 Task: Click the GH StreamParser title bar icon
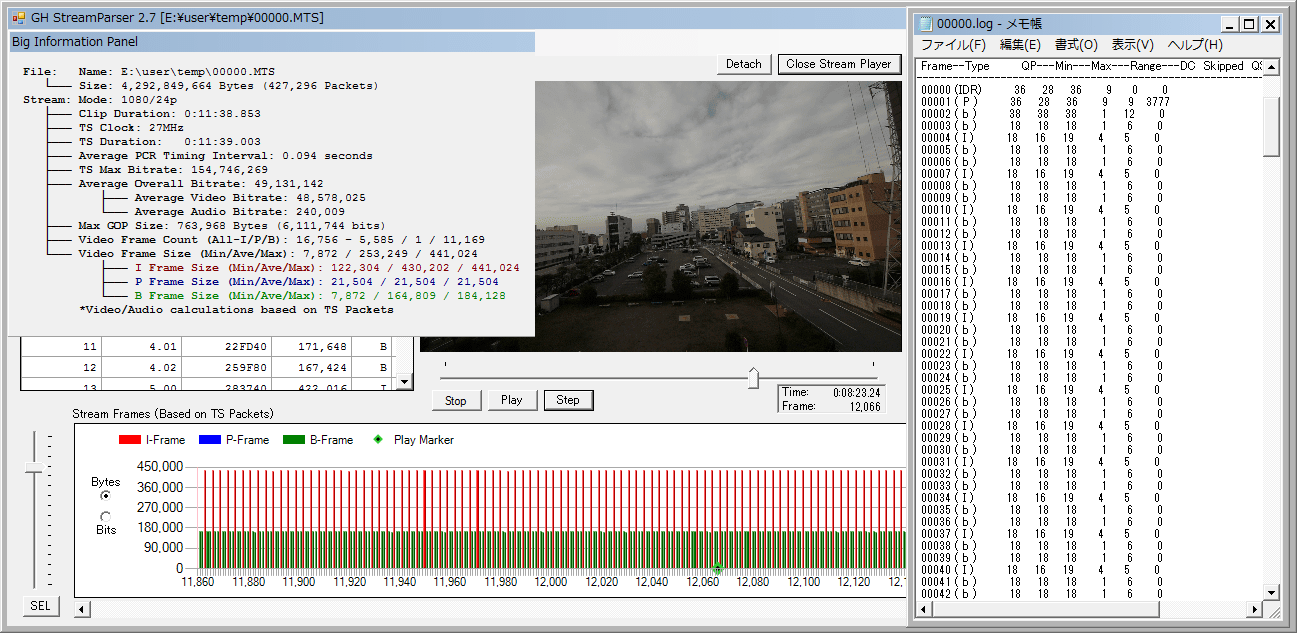pos(18,18)
